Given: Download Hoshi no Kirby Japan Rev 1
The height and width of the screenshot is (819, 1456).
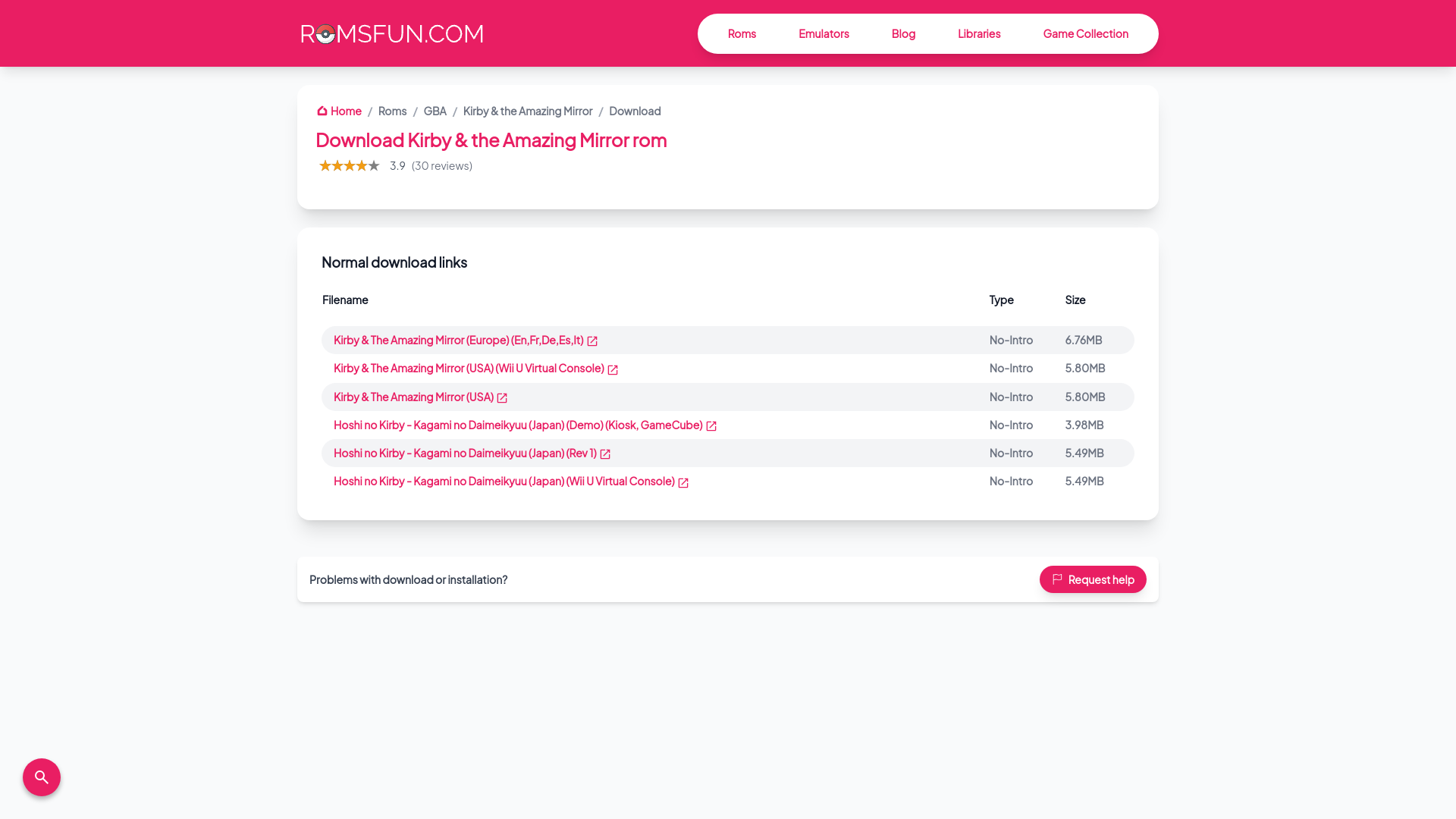Looking at the screenshot, I should tap(465, 453).
